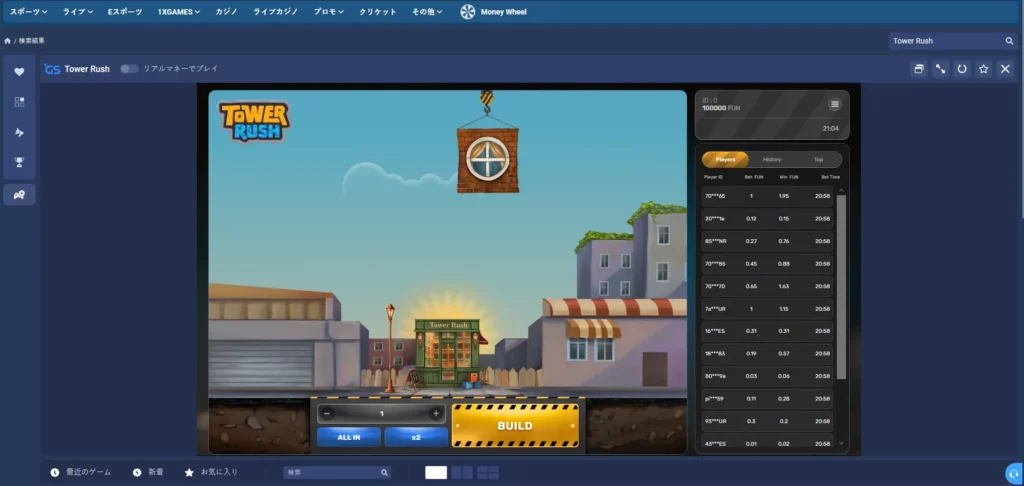
Task: Select player row 16***ES
Action: (x=767, y=331)
